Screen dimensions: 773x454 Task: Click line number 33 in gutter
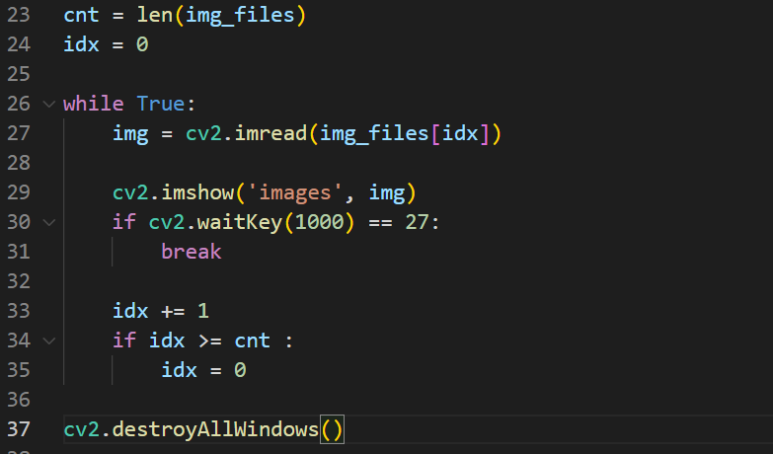pos(19,311)
